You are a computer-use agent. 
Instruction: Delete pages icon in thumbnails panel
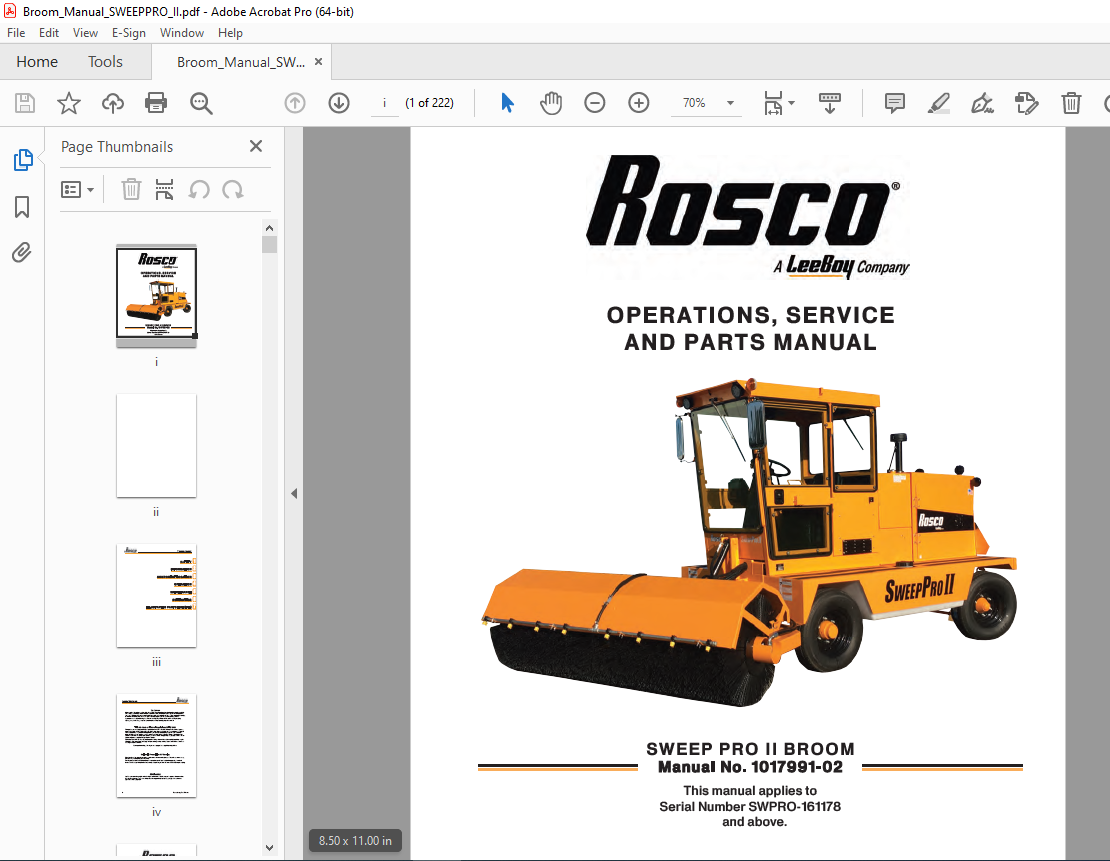point(131,190)
